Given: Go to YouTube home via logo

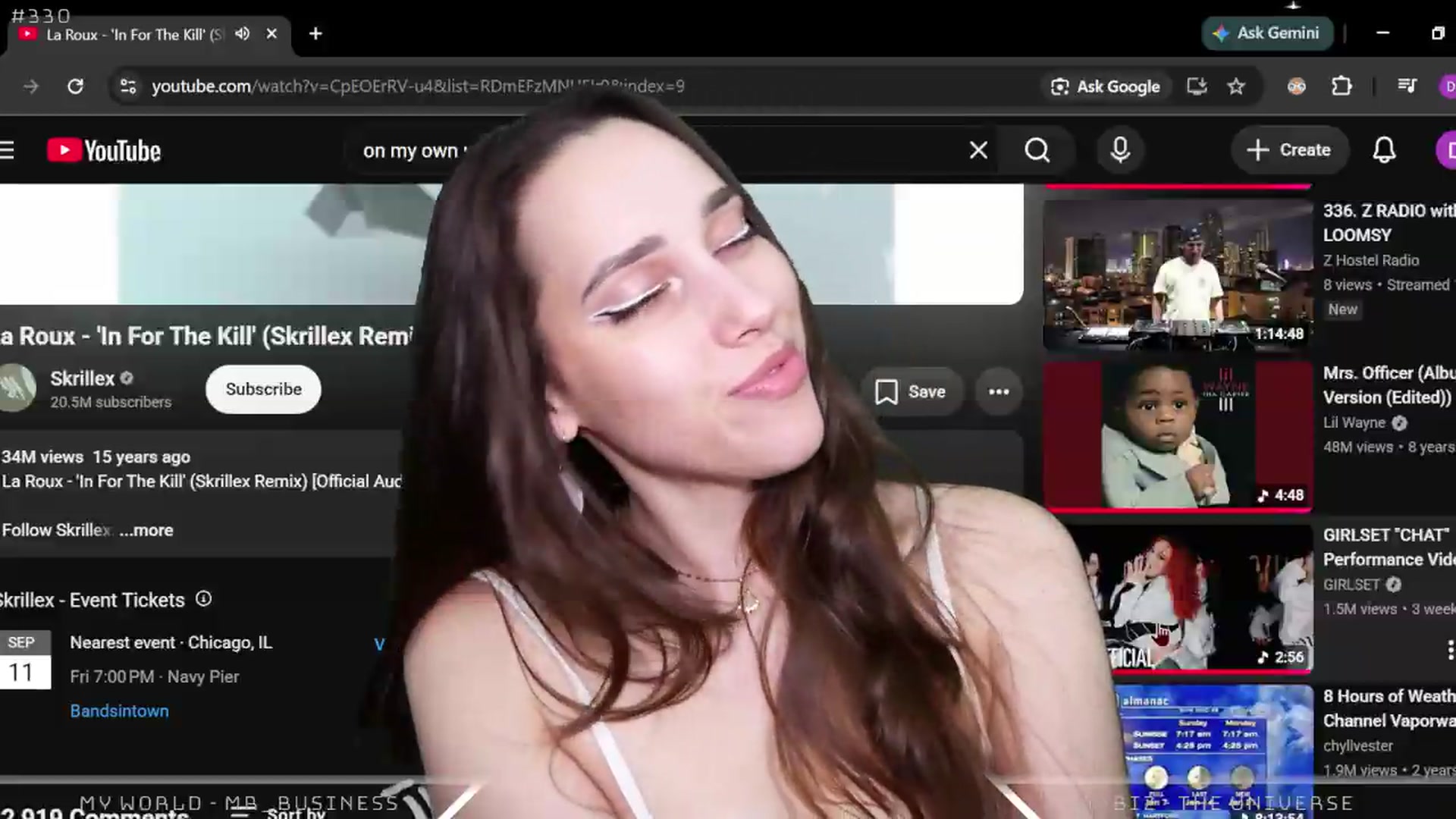Looking at the screenshot, I should (x=104, y=150).
